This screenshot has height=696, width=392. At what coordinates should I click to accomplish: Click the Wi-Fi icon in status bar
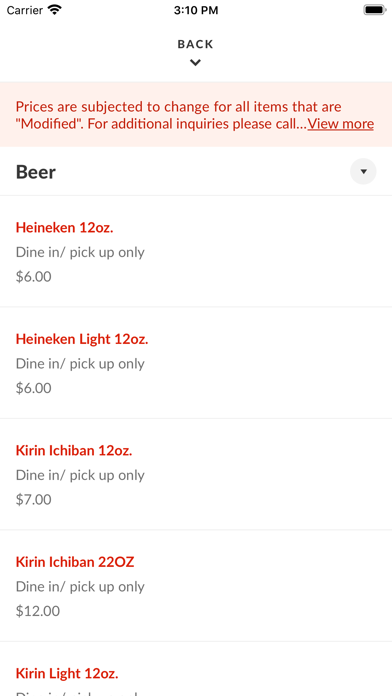pos(55,10)
